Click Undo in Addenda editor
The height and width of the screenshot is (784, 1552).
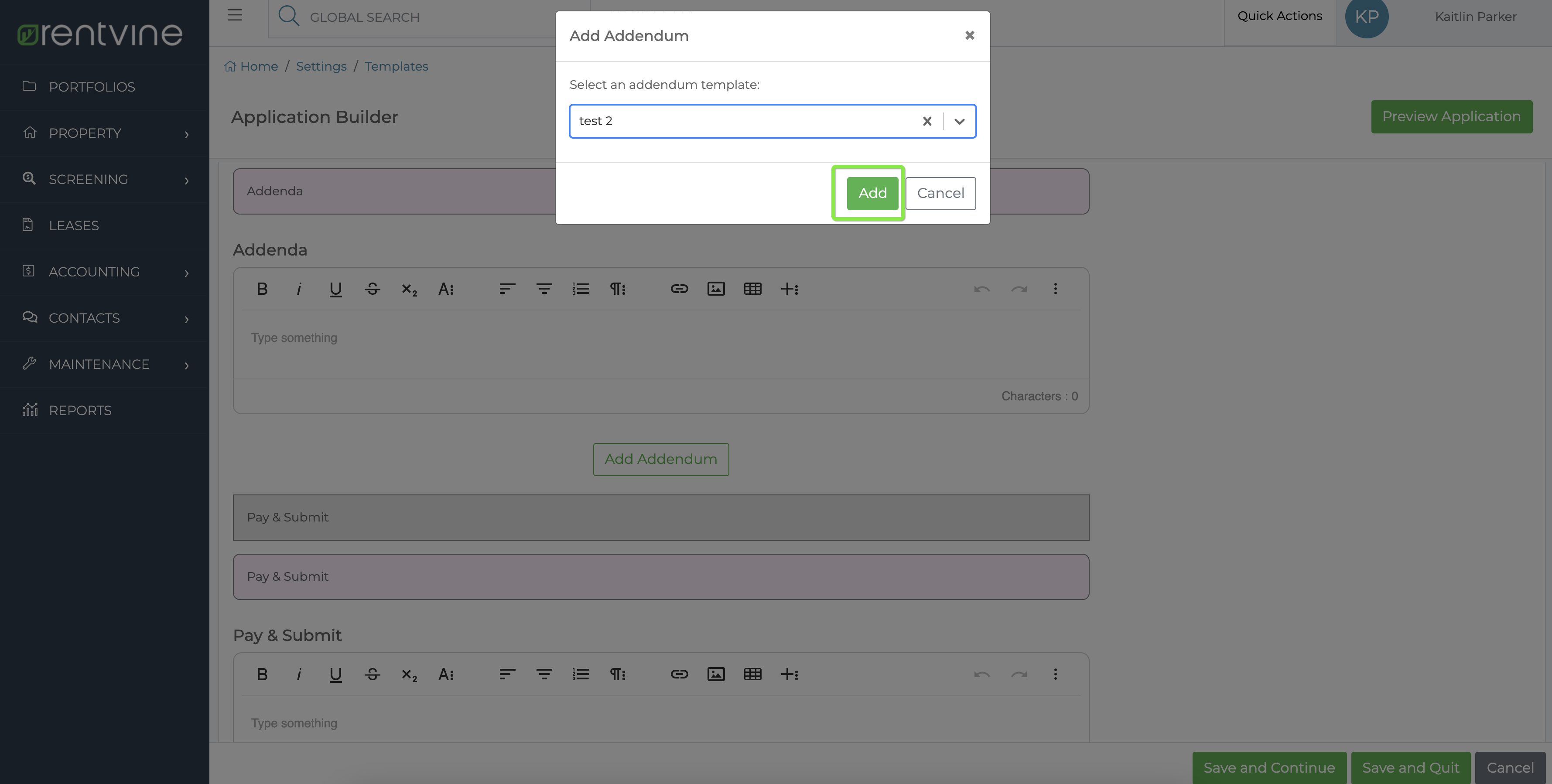(981, 289)
